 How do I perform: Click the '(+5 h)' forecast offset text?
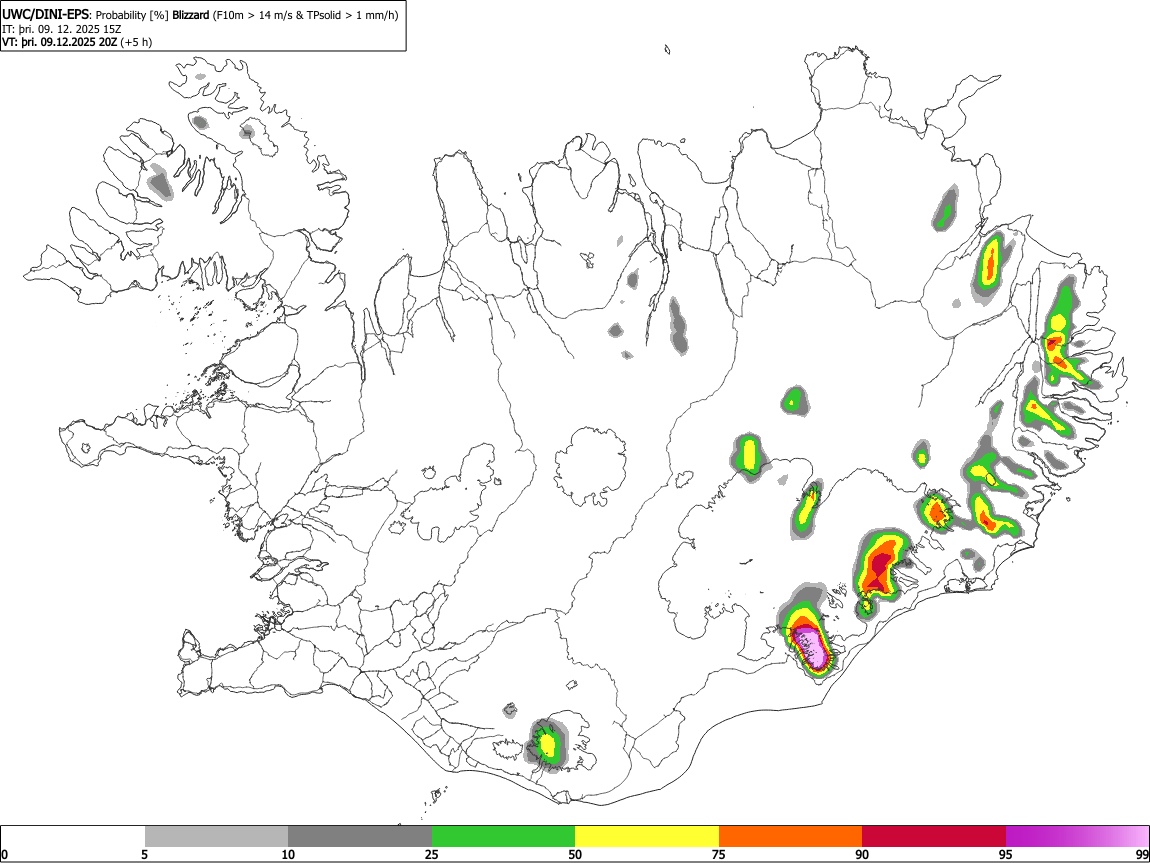click(136, 42)
